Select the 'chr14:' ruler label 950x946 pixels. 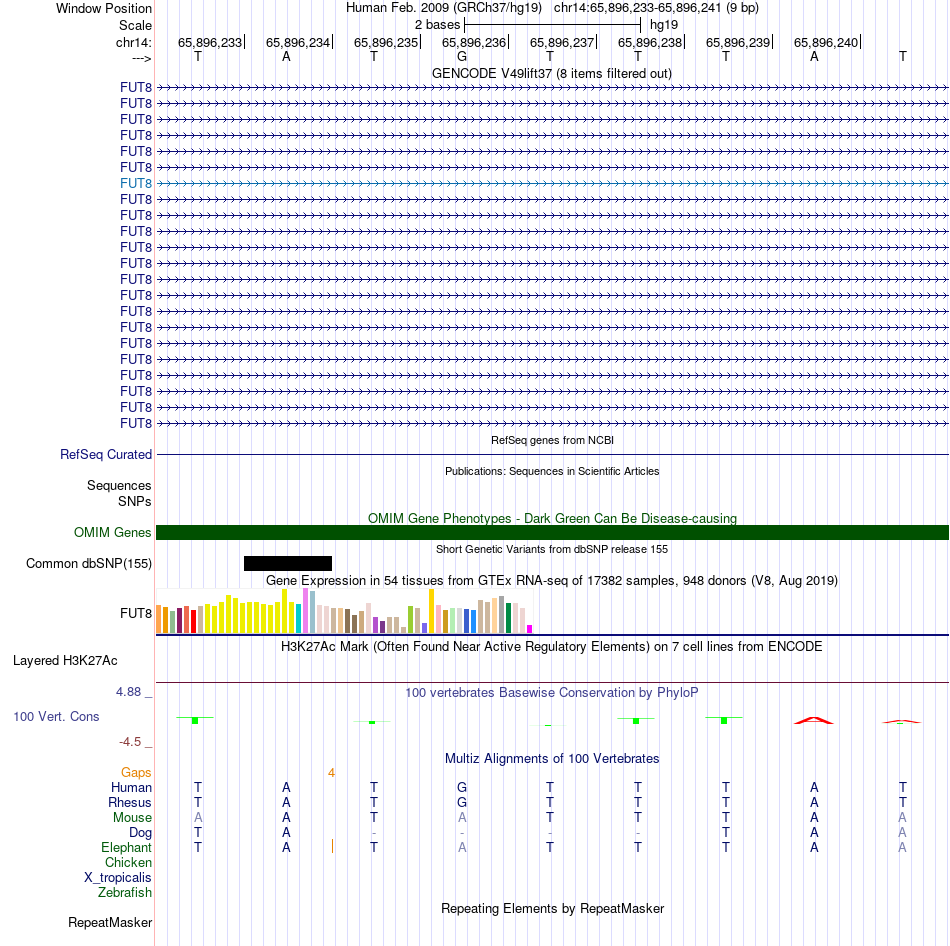click(x=133, y=42)
